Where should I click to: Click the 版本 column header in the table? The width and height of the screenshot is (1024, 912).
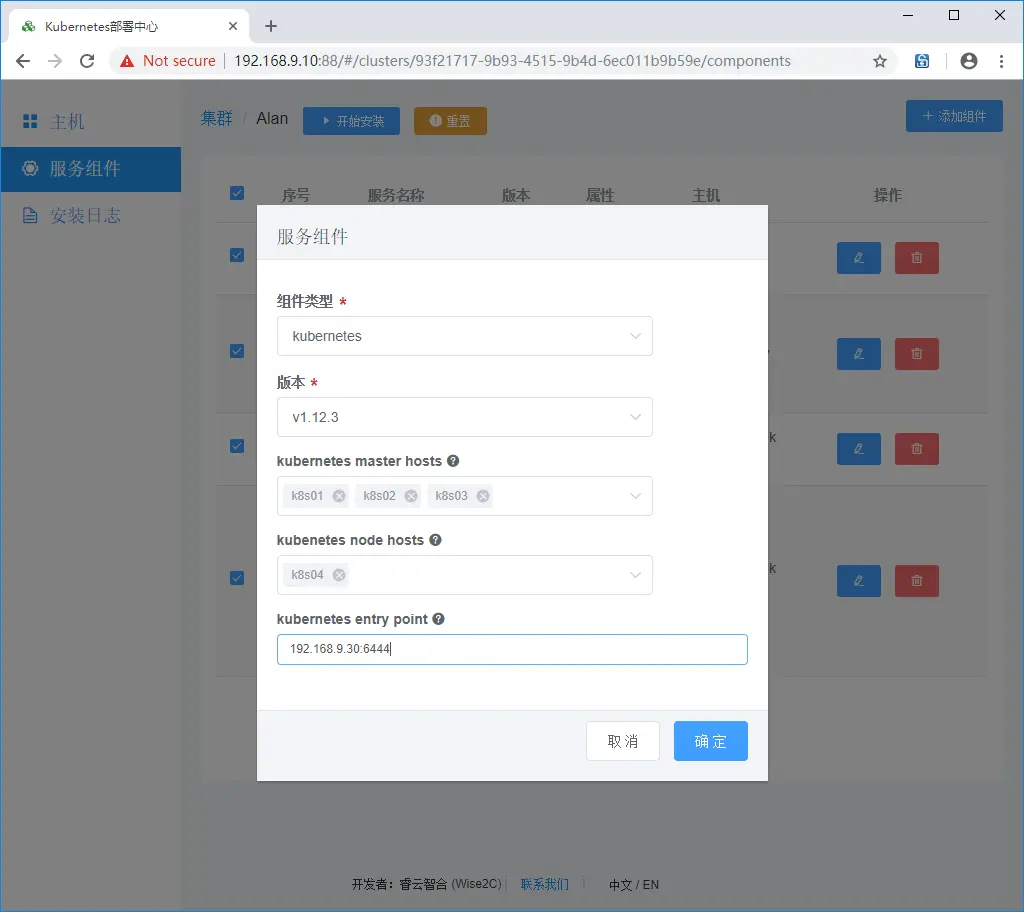(x=516, y=195)
